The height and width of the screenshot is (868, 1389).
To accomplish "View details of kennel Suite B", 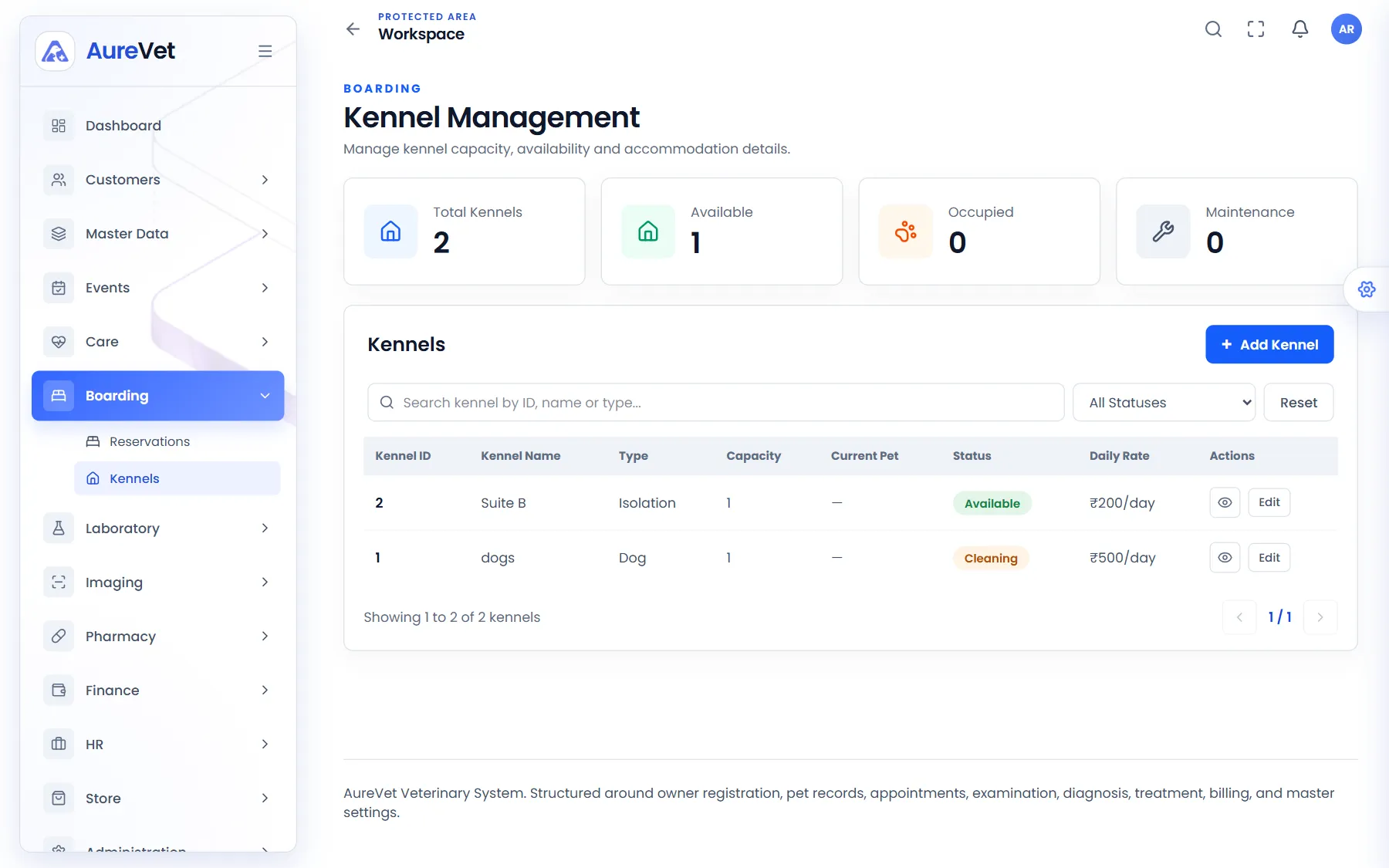I will [1225, 502].
